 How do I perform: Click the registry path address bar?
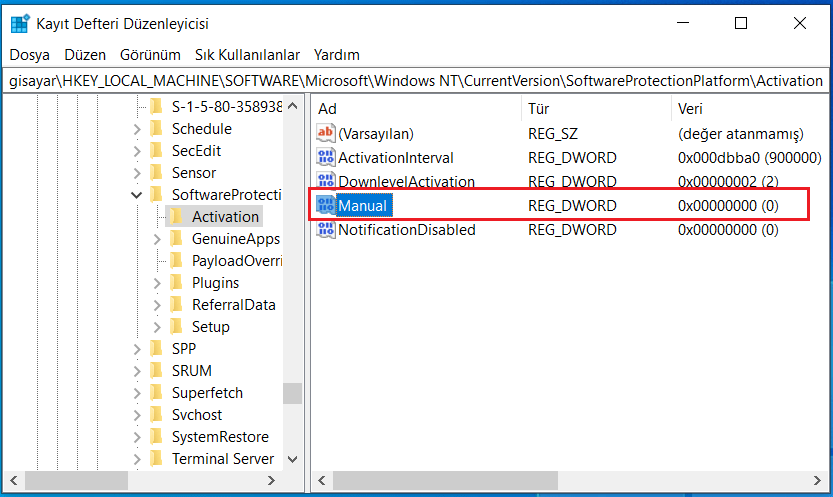[x=416, y=81]
